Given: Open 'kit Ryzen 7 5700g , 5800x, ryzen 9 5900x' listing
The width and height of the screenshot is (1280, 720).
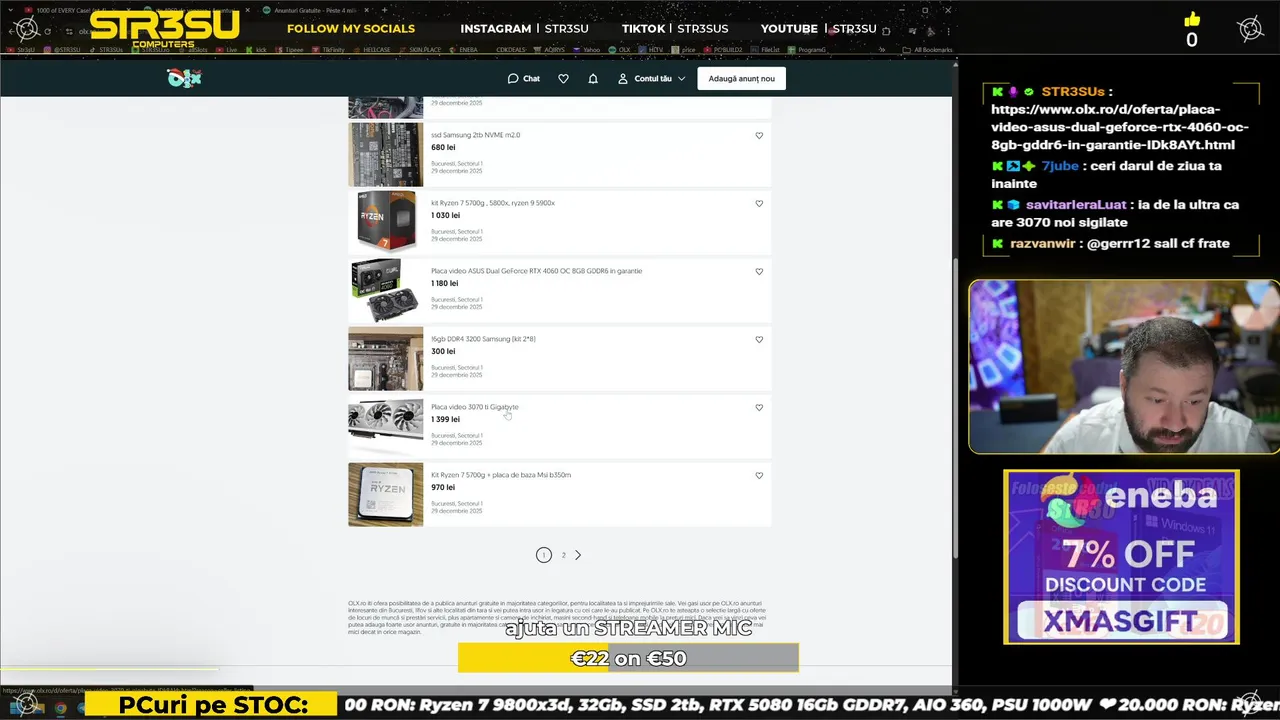Looking at the screenshot, I should (493, 203).
